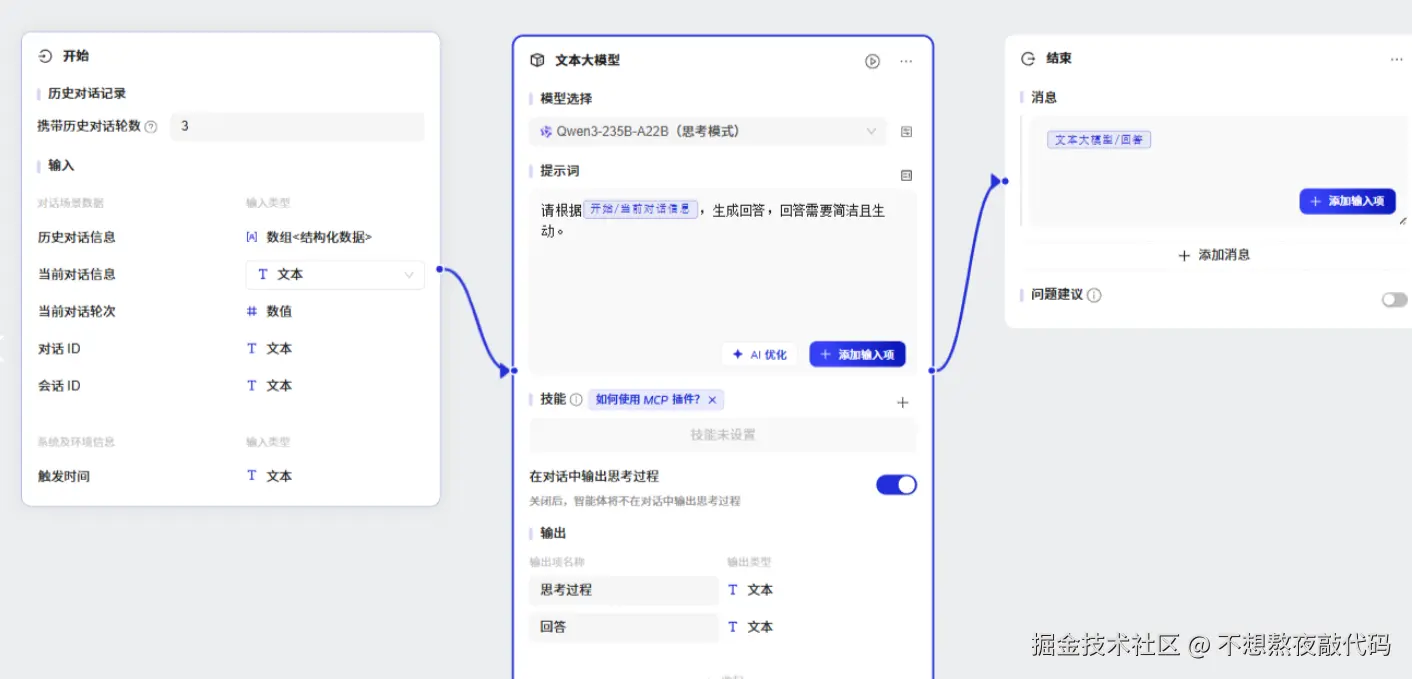
Task: Click text type icon for 思考过程 output
Action: pyautogui.click(x=732, y=590)
